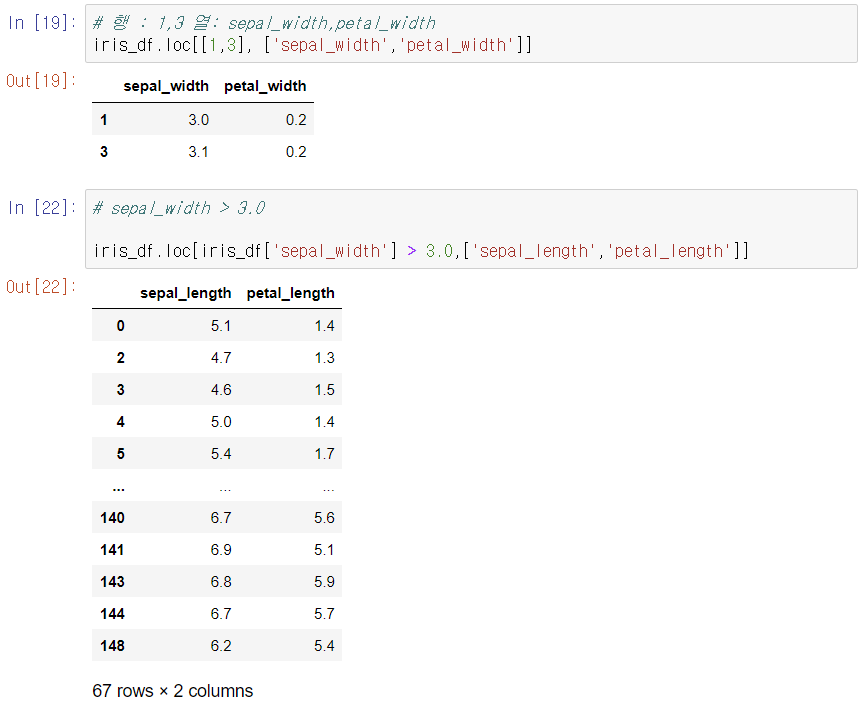
Task: Select the In [22] prompt label
Action: [x=42, y=208]
